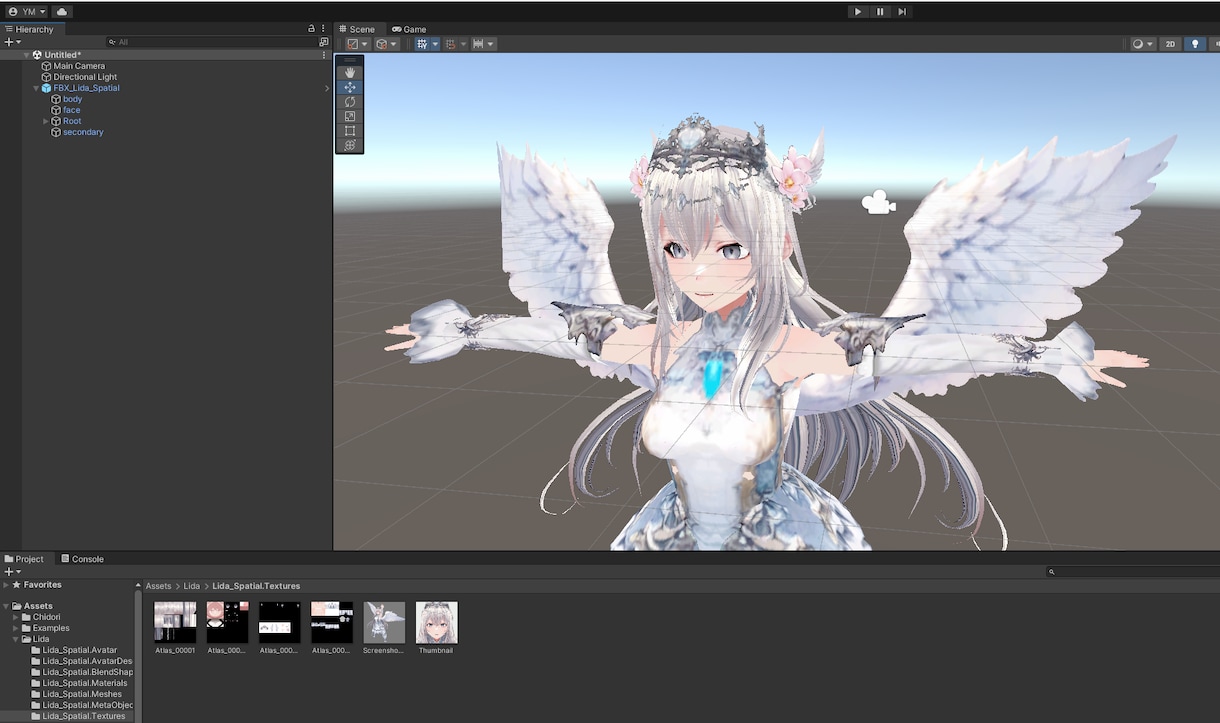
Task: Select the Rotate tool
Action: tap(350, 102)
